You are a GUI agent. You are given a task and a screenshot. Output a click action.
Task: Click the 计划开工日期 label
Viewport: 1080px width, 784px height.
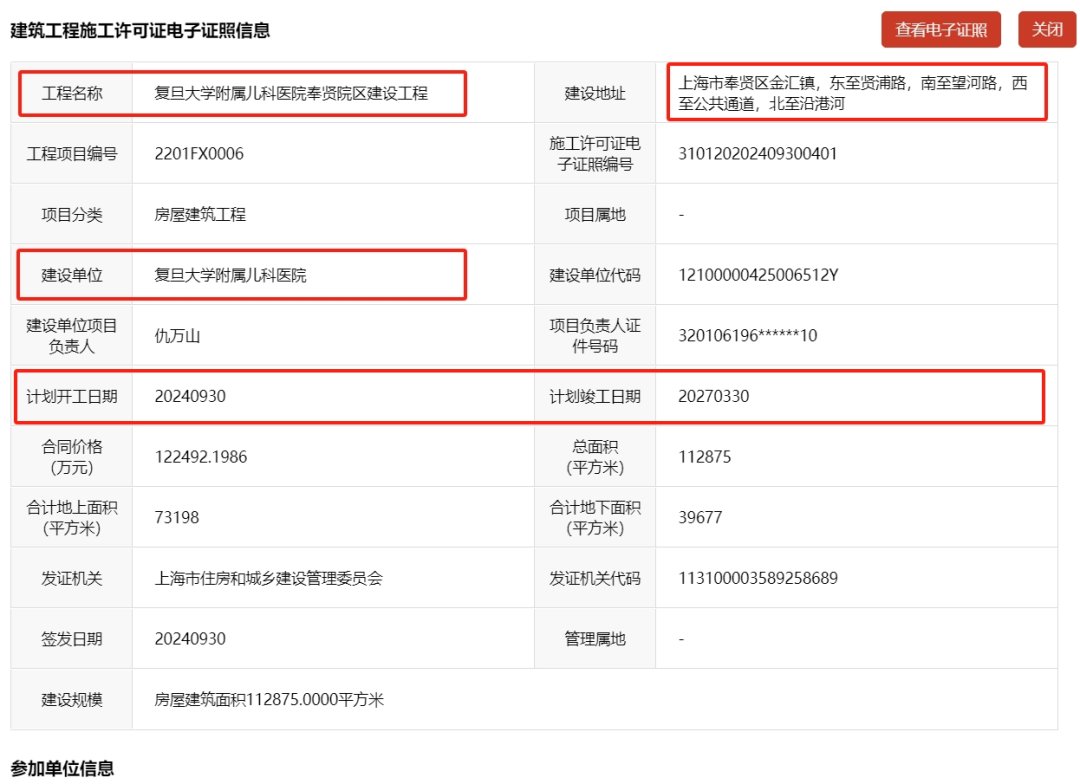tap(72, 396)
